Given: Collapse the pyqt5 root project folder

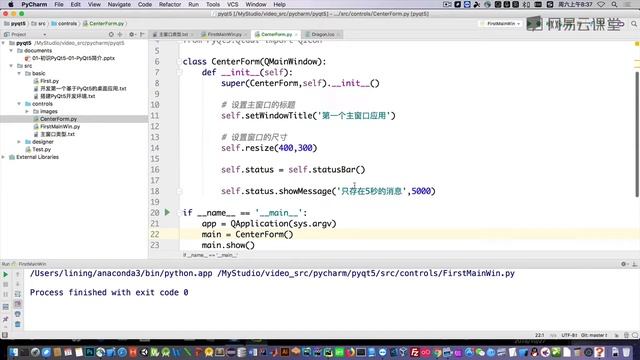Looking at the screenshot, I should pyautogui.click(x=4, y=43).
